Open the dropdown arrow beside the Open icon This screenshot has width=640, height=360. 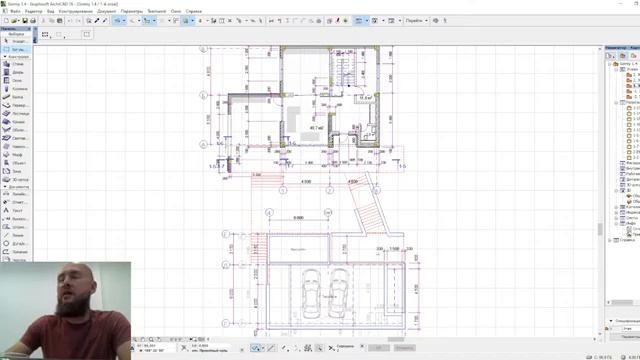click(x=19, y=21)
